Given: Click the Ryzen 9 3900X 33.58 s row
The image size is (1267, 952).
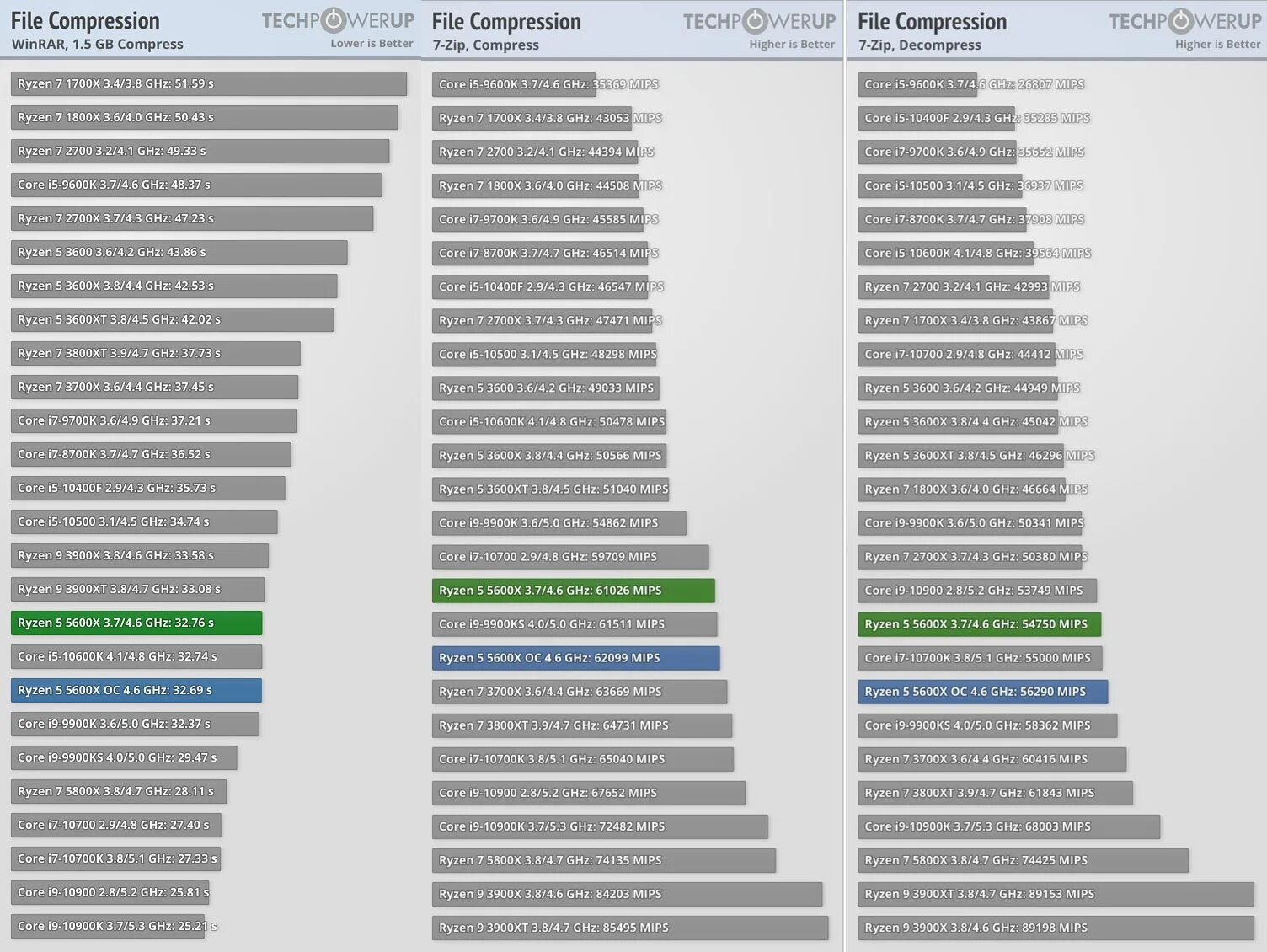Looking at the screenshot, I should (x=140, y=555).
